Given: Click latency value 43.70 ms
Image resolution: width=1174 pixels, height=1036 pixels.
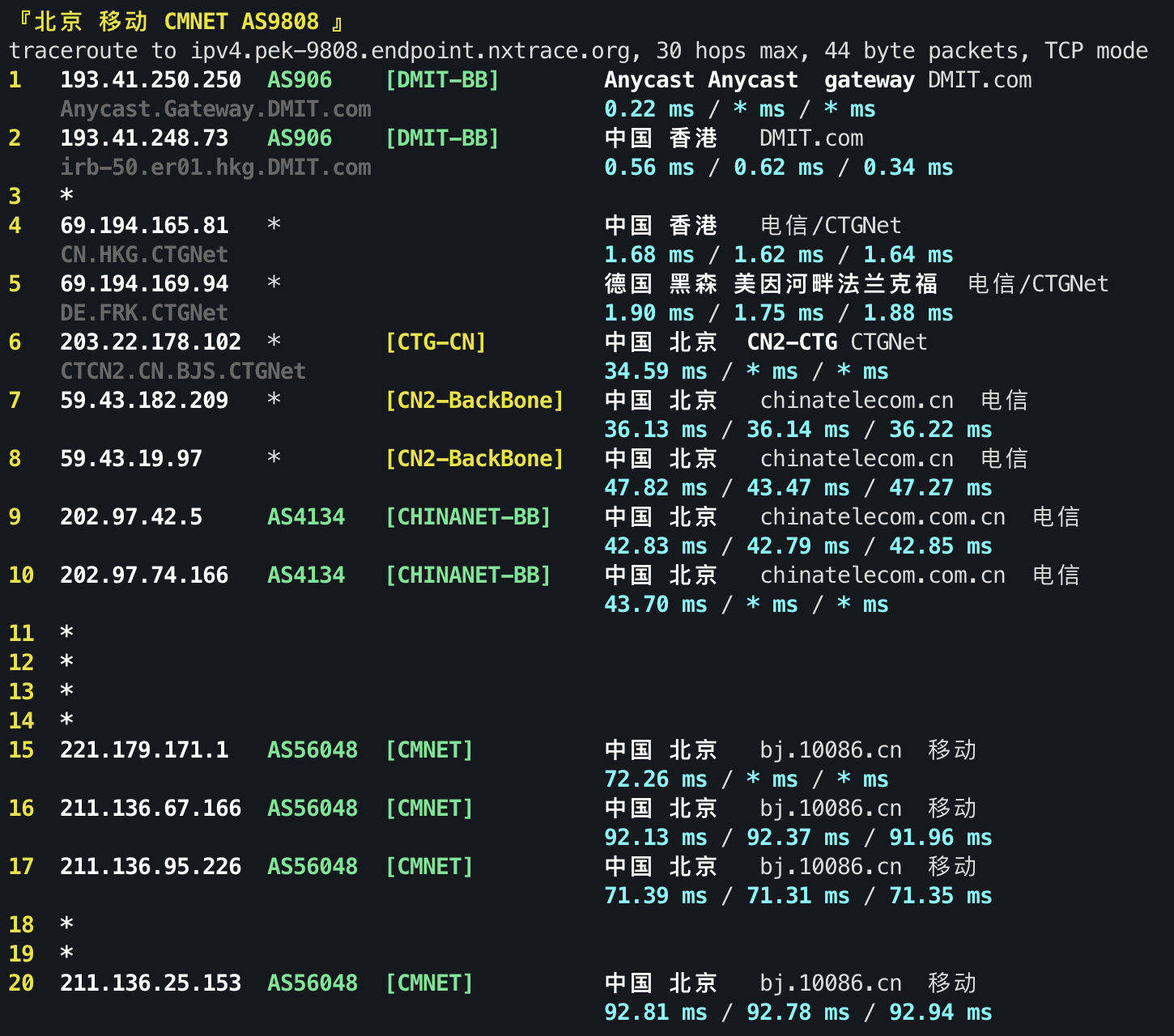Looking at the screenshot, I should coord(656,605).
